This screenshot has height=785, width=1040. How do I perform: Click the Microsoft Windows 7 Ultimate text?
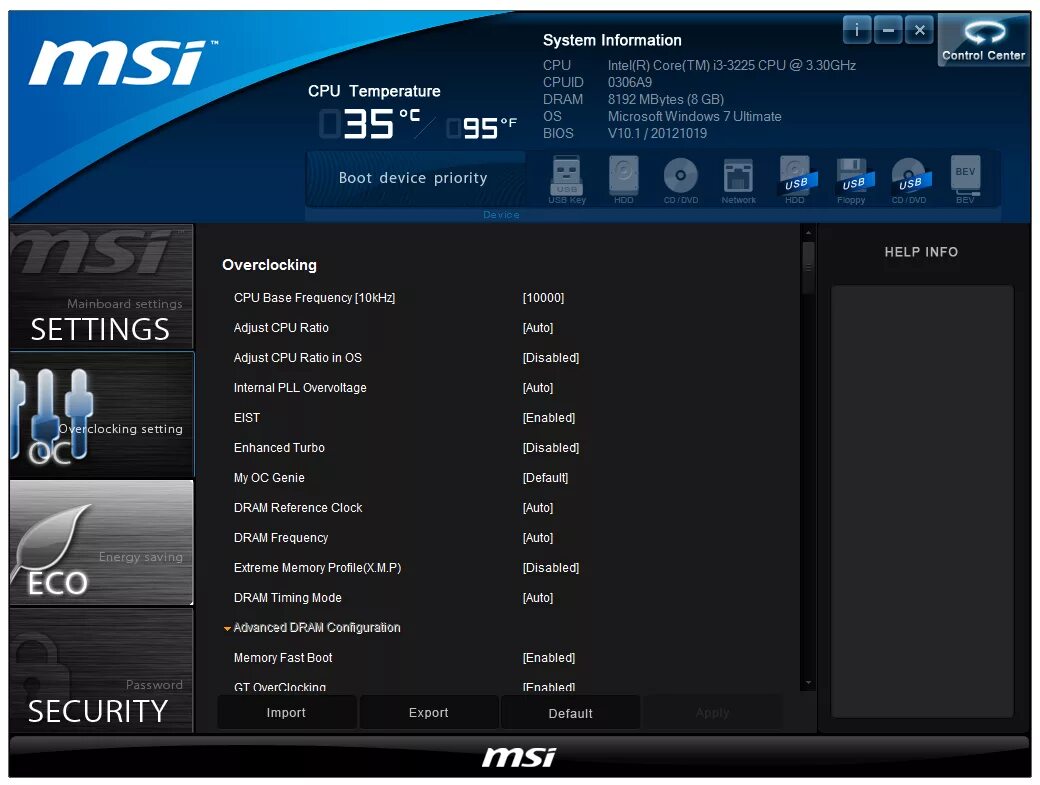pyautogui.click(x=694, y=116)
